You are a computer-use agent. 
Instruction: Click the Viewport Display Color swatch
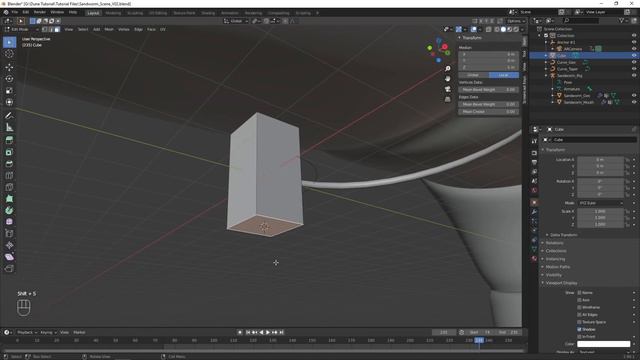(604, 344)
